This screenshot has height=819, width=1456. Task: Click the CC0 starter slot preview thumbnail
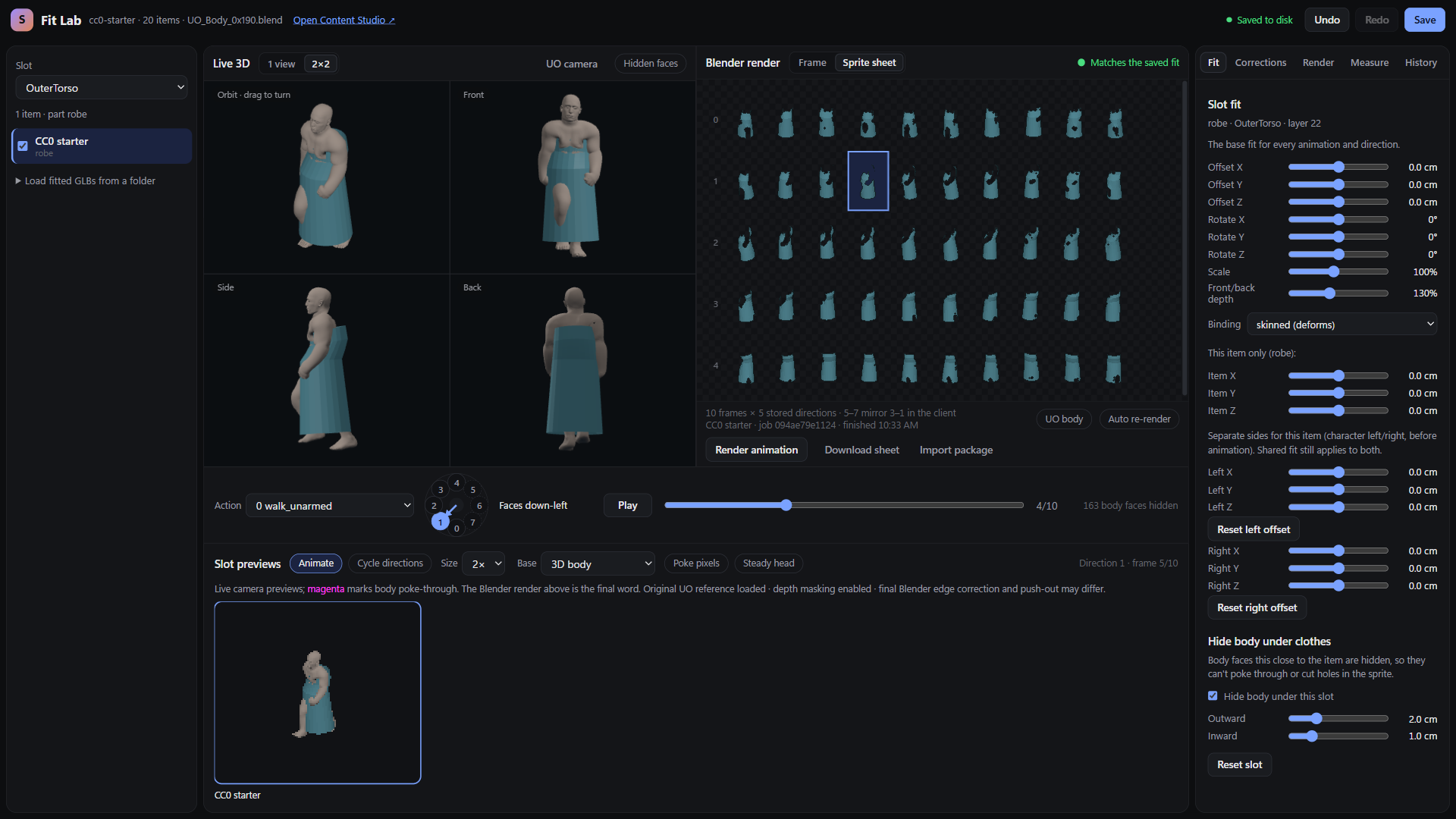point(317,692)
